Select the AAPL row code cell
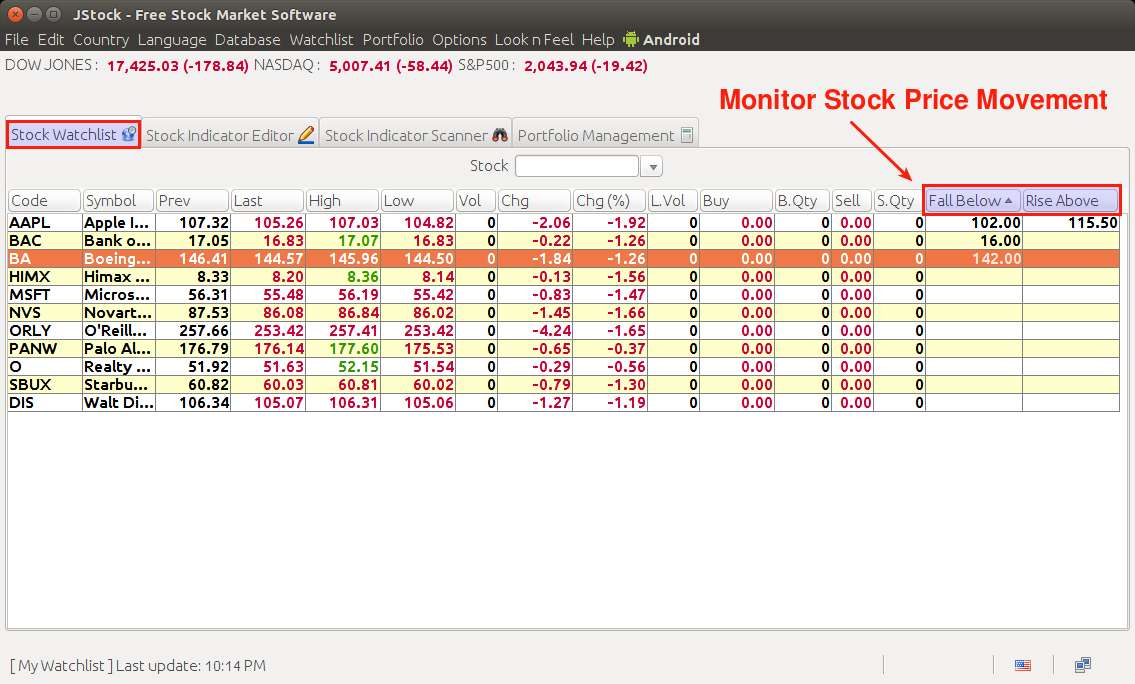1135x684 pixels. pos(45,223)
